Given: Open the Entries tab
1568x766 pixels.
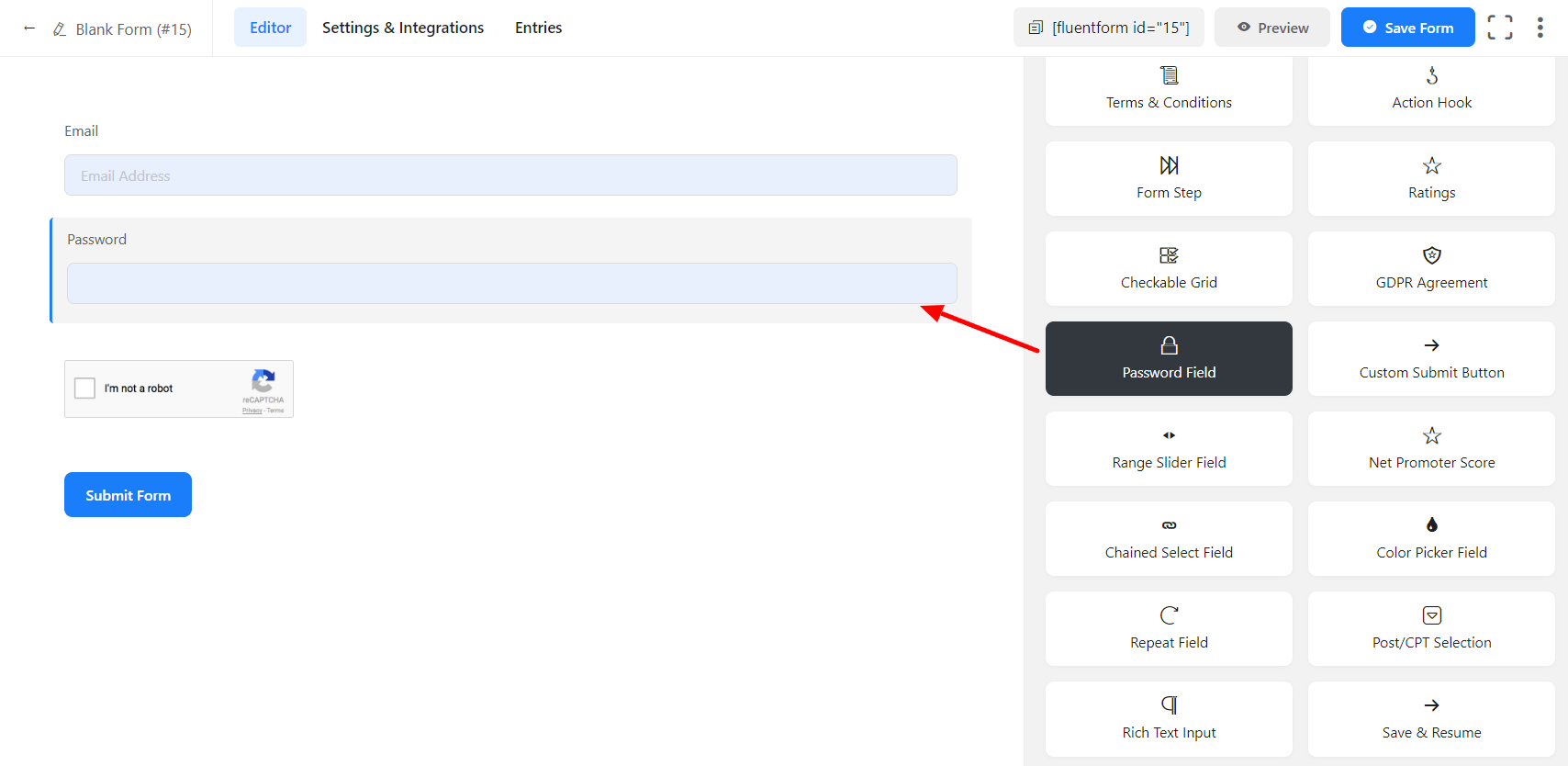Looking at the screenshot, I should [x=538, y=28].
